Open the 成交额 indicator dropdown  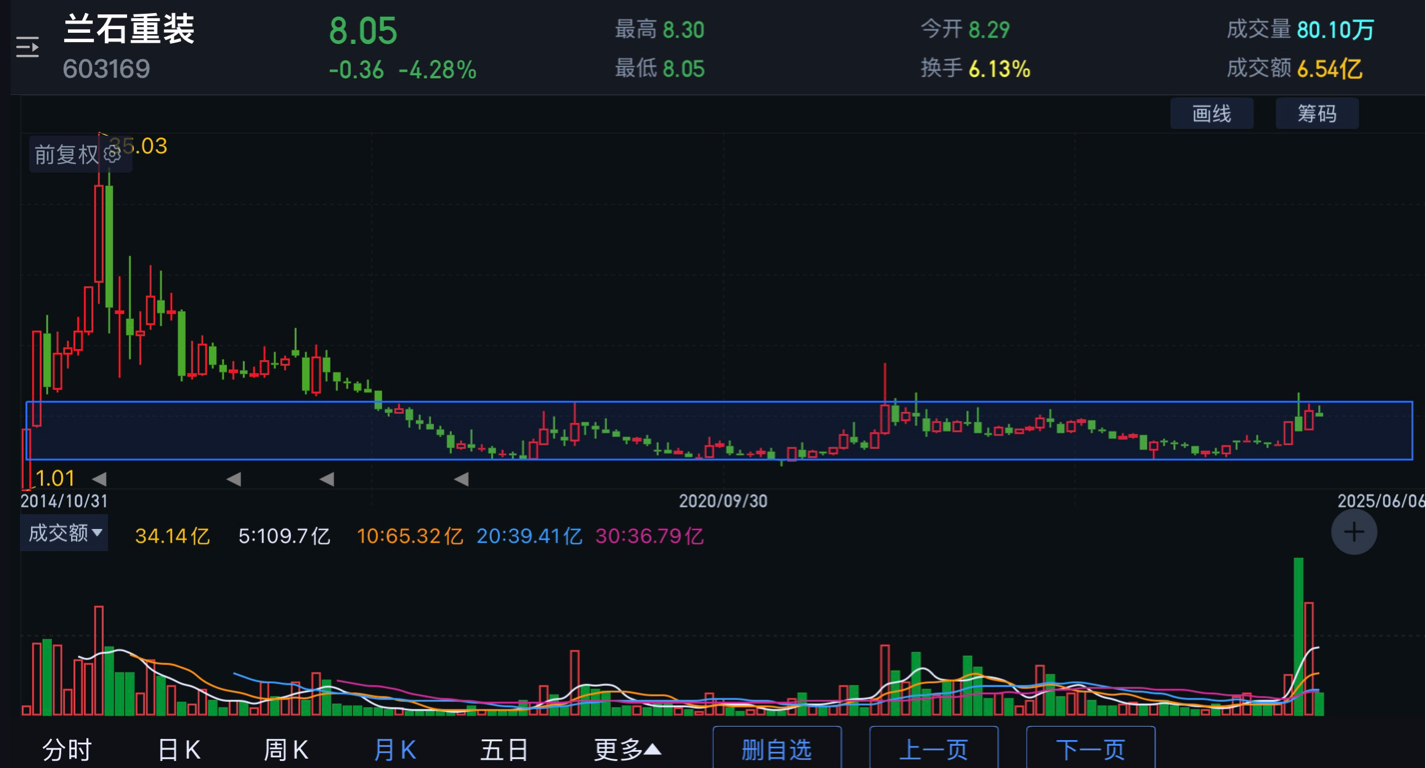tap(65, 533)
